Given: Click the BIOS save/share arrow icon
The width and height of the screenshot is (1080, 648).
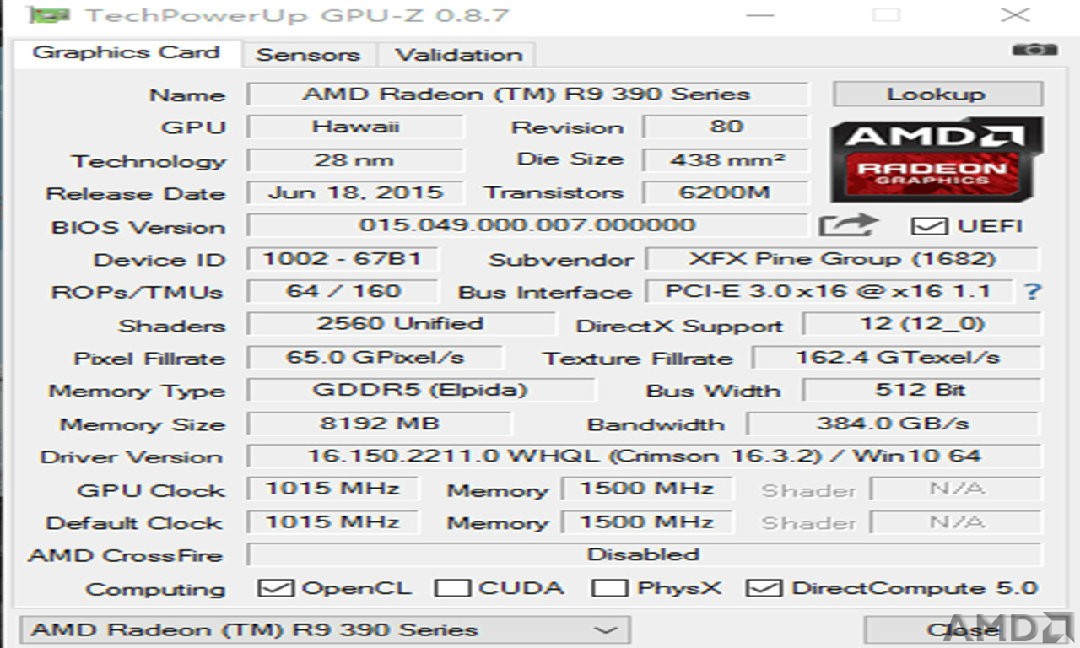Looking at the screenshot, I should coord(848,225).
